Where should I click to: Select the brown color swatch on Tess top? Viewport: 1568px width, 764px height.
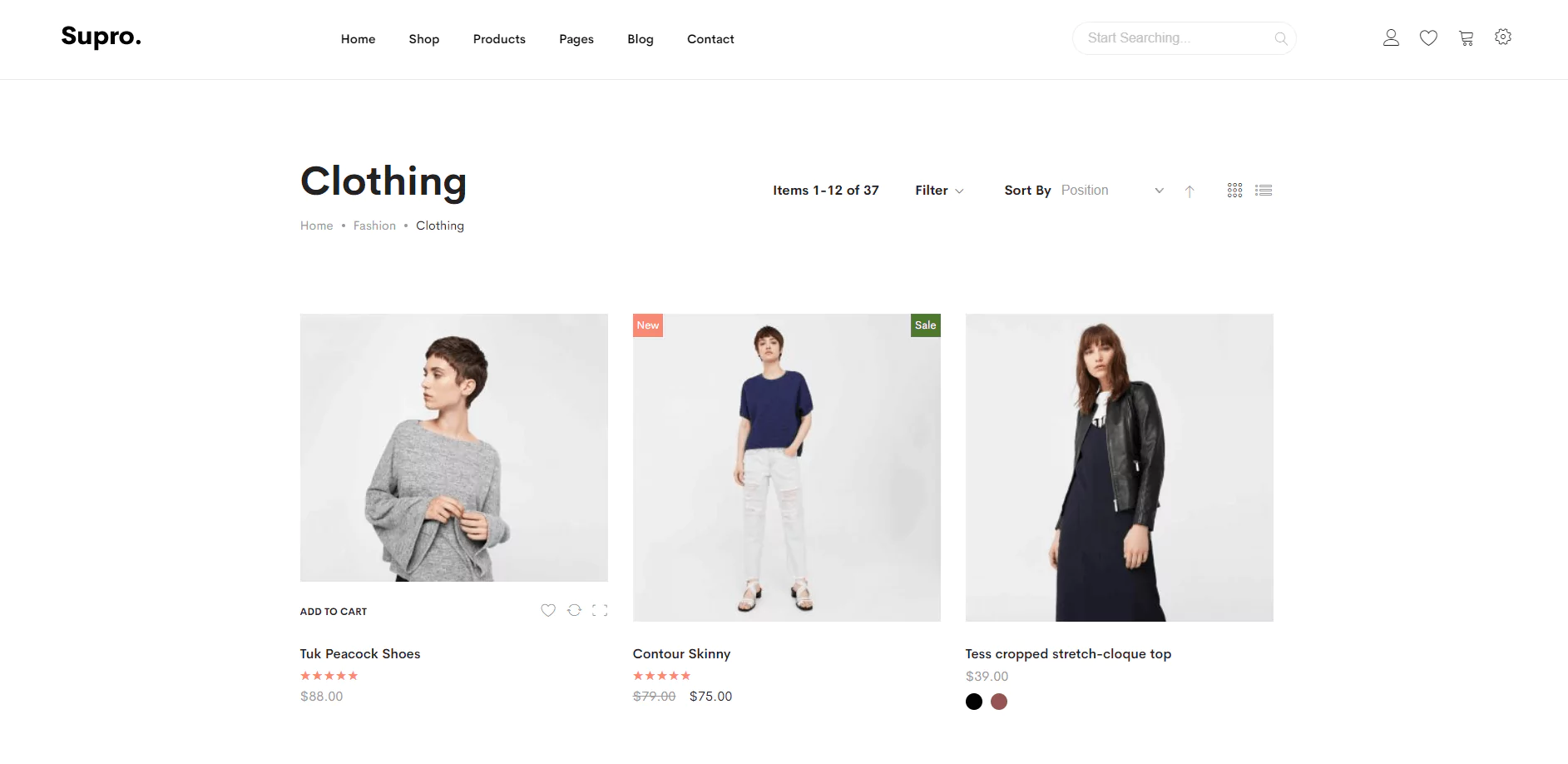point(999,702)
